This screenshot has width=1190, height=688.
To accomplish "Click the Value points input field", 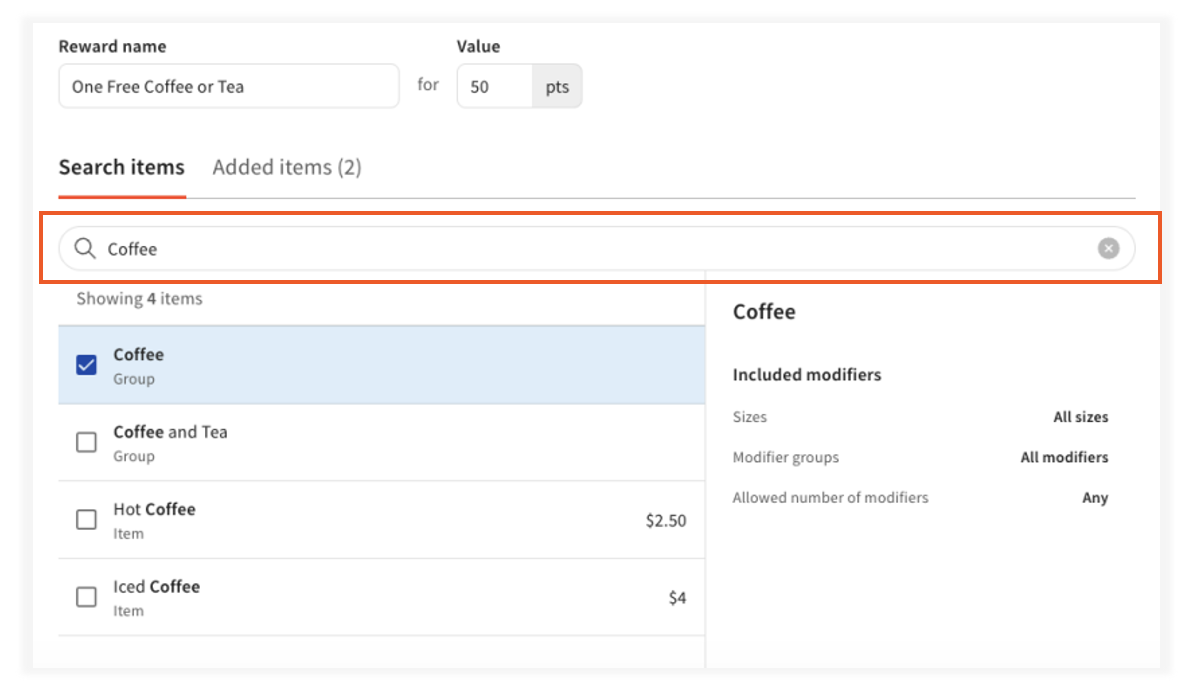I will point(493,86).
